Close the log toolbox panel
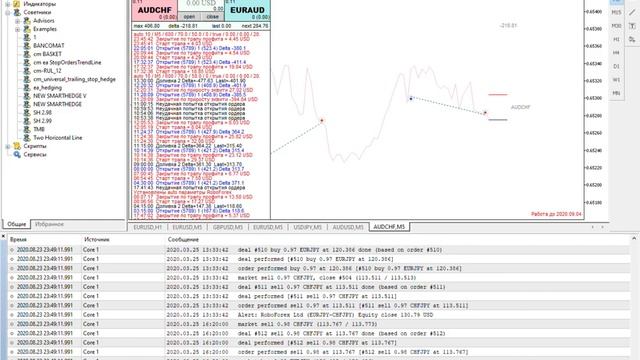This screenshot has width=640, height=360. pyautogui.click(x=3, y=236)
